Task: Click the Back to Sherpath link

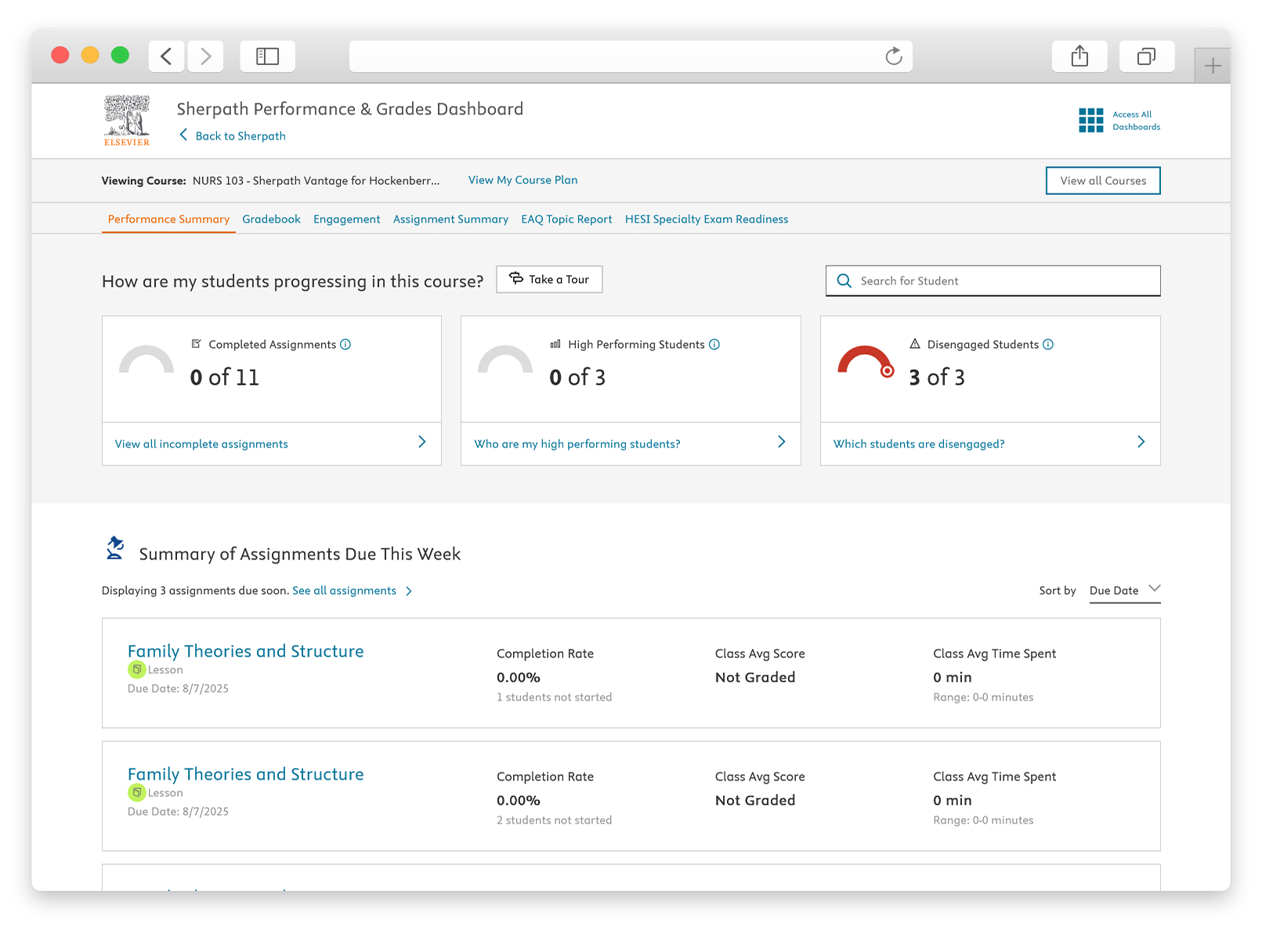Action: pos(240,136)
